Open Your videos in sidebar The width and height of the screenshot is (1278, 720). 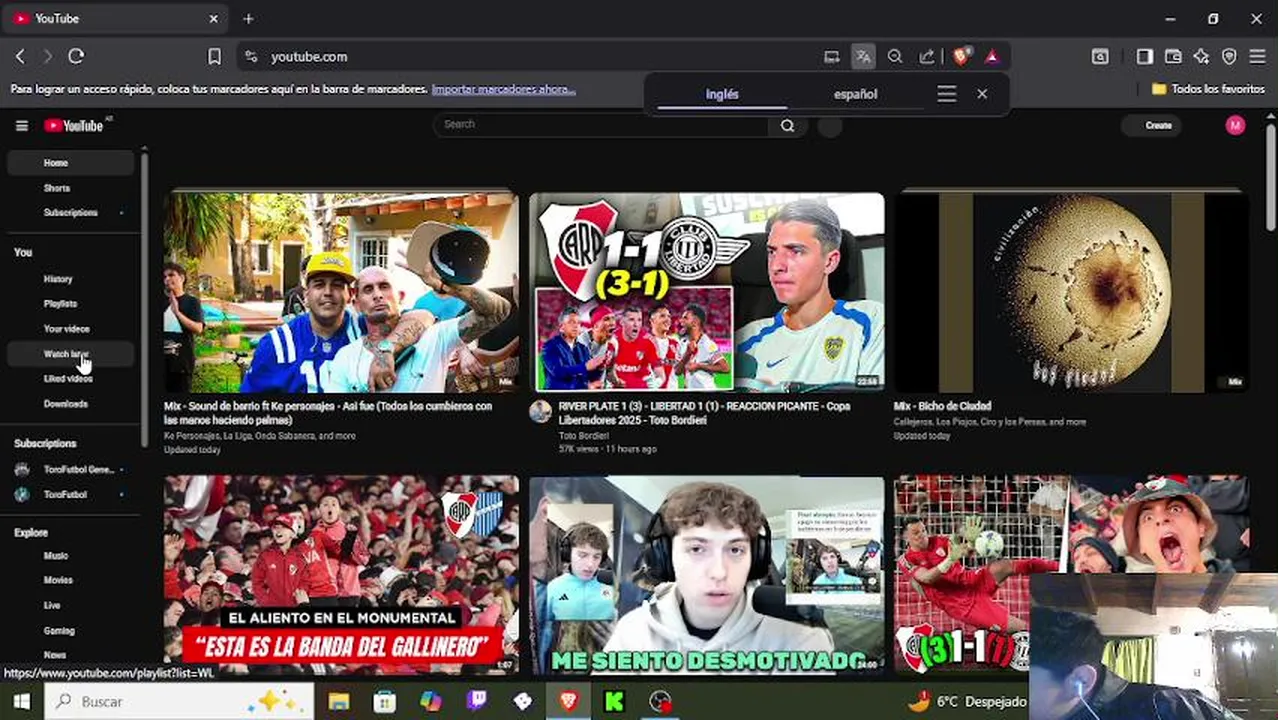tap(70, 329)
